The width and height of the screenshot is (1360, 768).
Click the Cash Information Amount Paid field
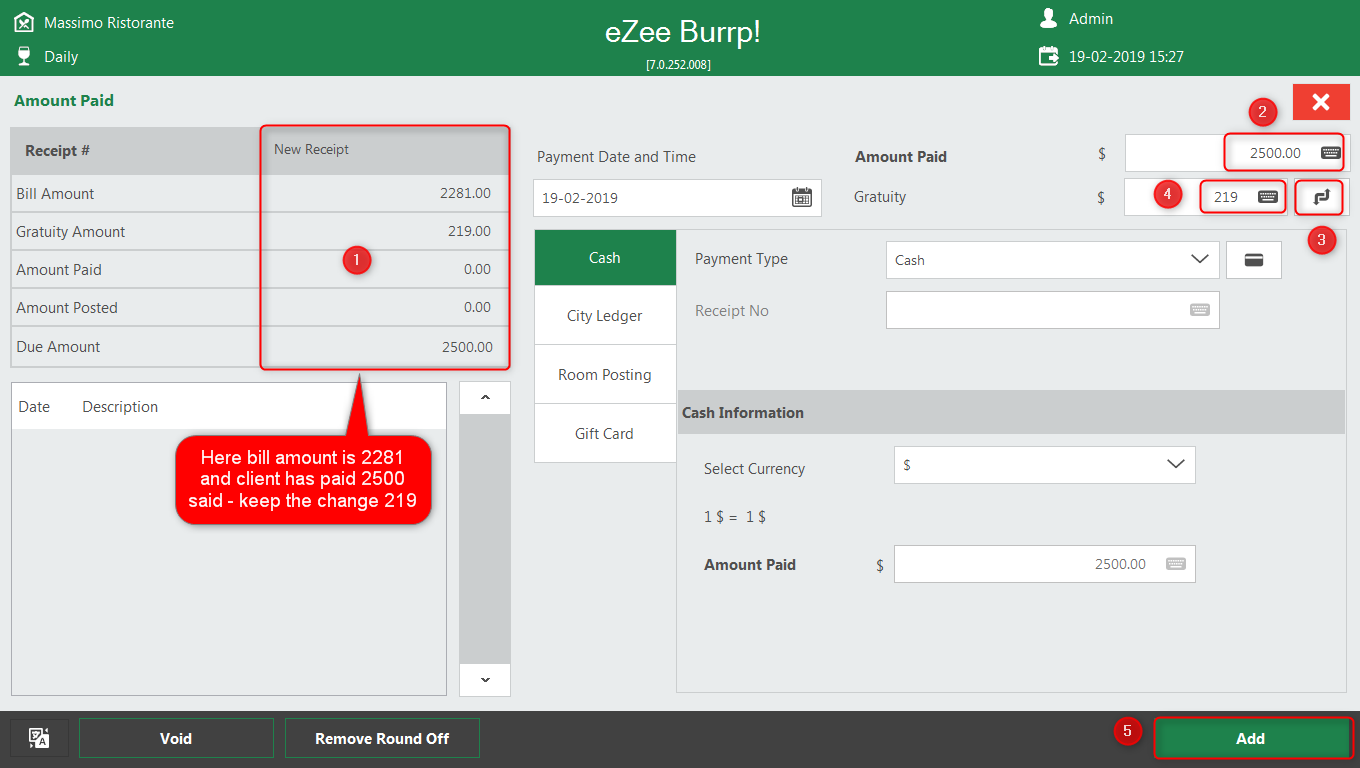[x=1044, y=564]
